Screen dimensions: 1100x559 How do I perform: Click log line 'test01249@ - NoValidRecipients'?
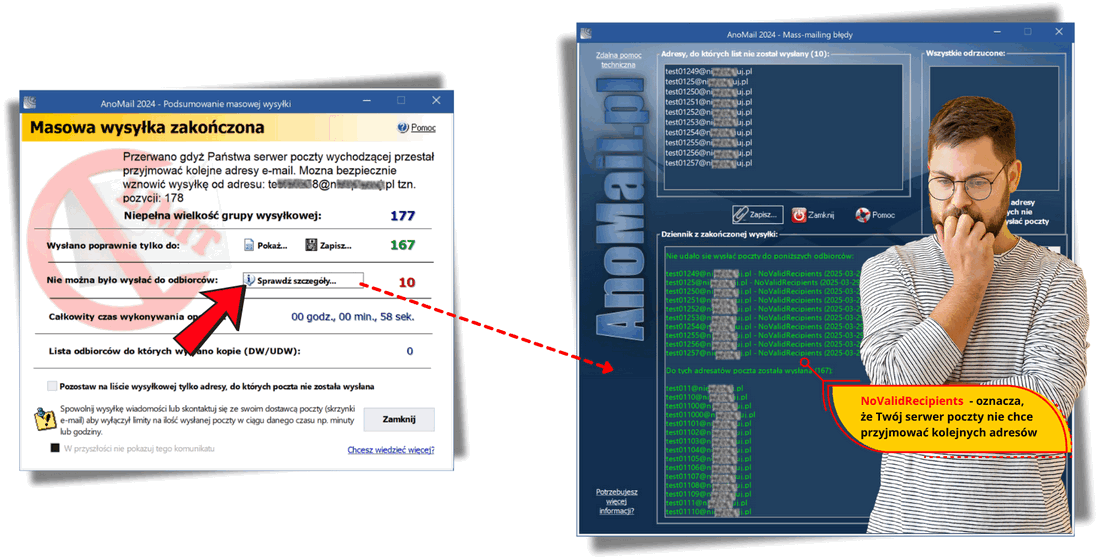[x=763, y=273]
